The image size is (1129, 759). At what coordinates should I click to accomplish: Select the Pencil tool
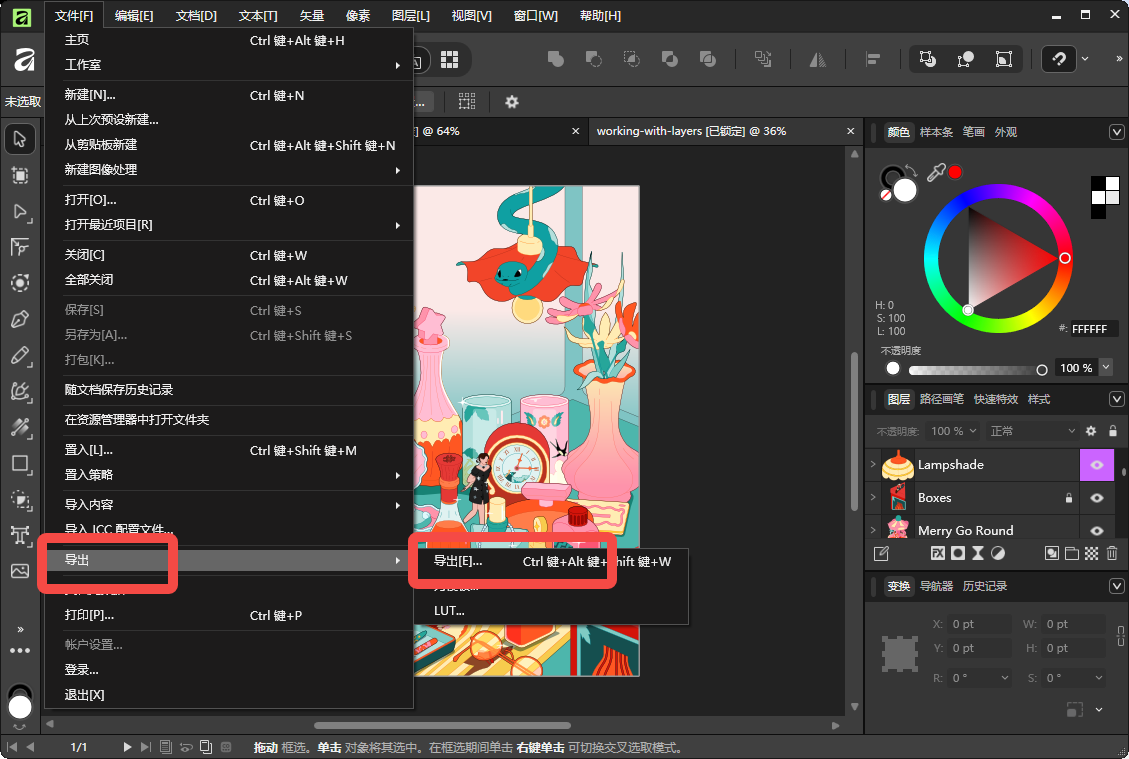(20, 355)
